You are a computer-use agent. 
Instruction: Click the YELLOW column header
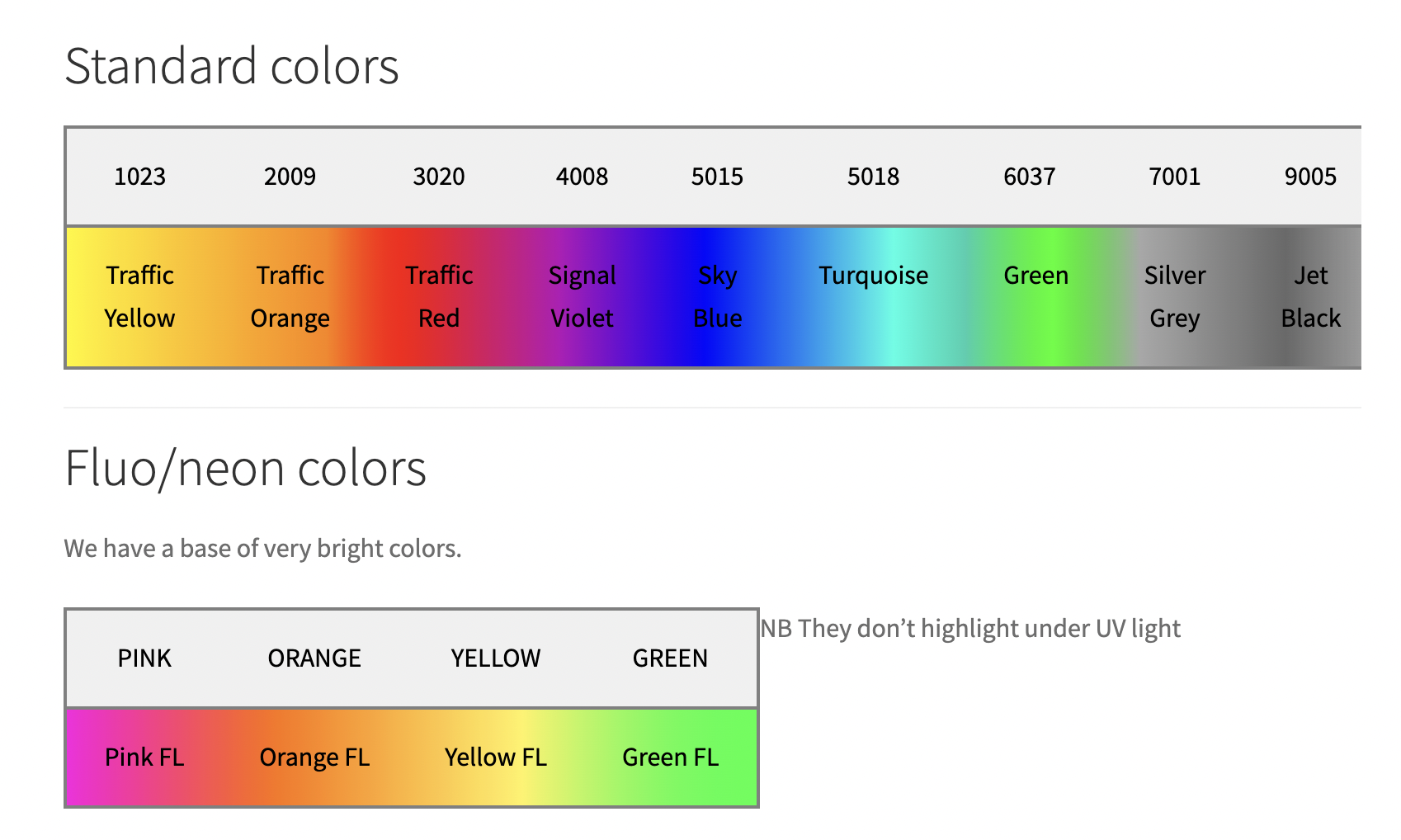[x=495, y=658]
